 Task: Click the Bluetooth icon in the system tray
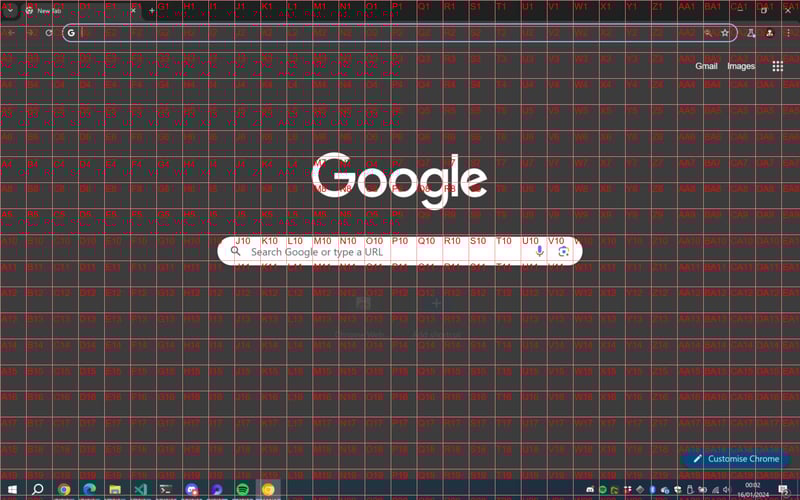[x=653, y=490]
